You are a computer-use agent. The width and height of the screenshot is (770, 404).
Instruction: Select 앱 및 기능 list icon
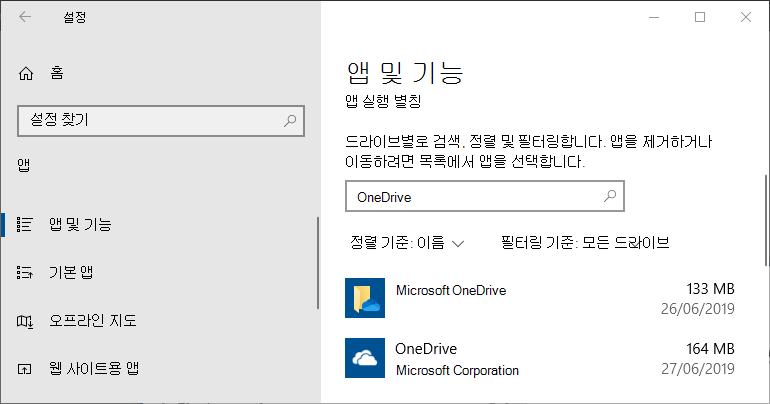[25, 224]
